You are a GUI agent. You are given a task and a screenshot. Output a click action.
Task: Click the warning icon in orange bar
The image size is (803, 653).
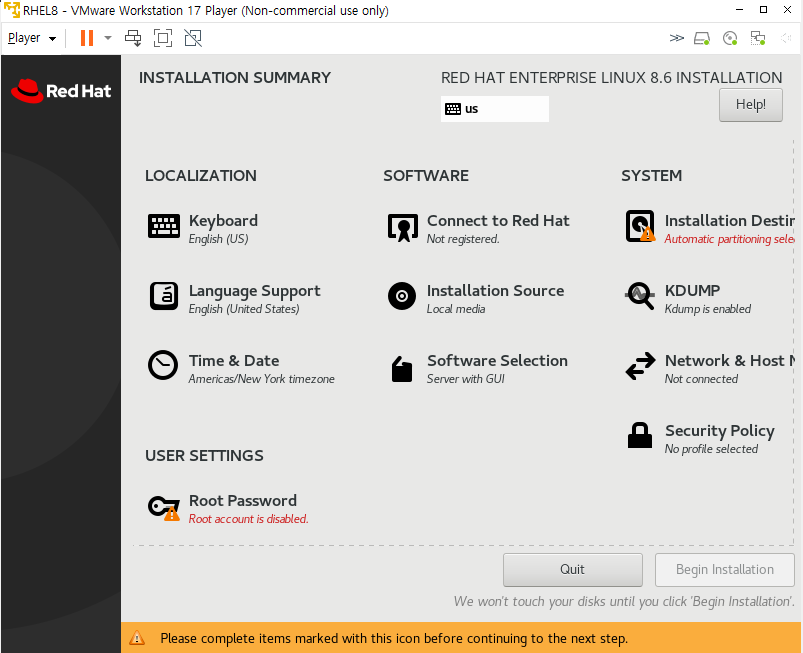[137, 638]
